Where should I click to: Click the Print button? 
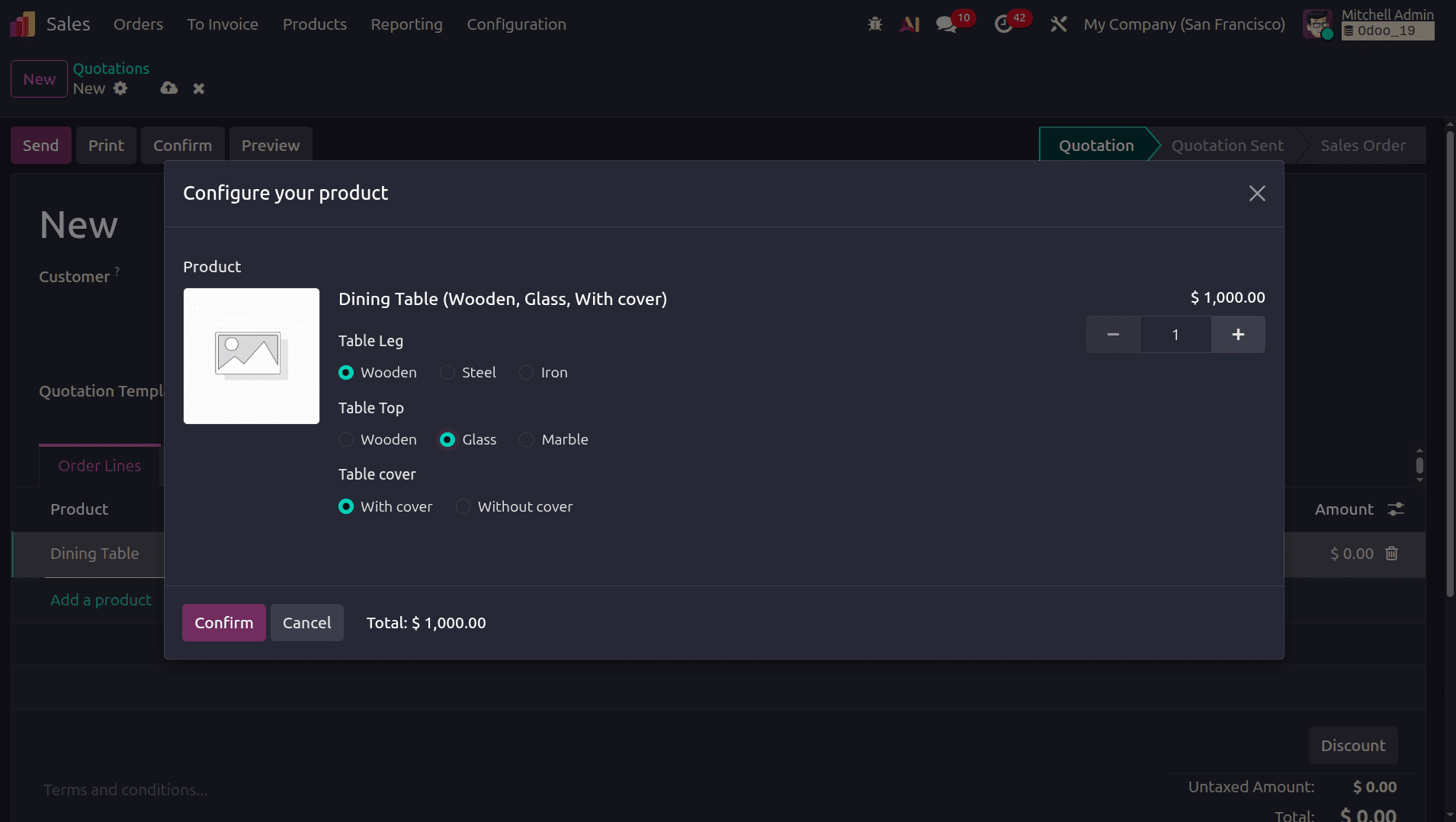click(106, 146)
